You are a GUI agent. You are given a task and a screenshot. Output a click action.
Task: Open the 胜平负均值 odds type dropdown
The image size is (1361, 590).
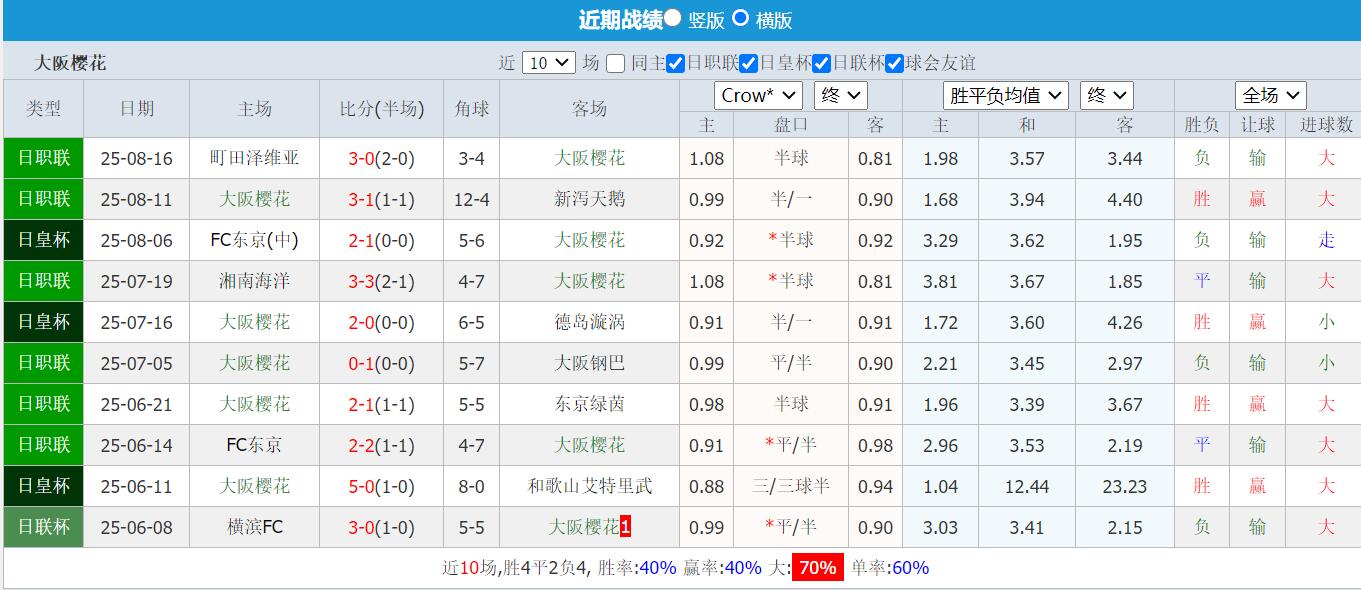pos(1004,95)
